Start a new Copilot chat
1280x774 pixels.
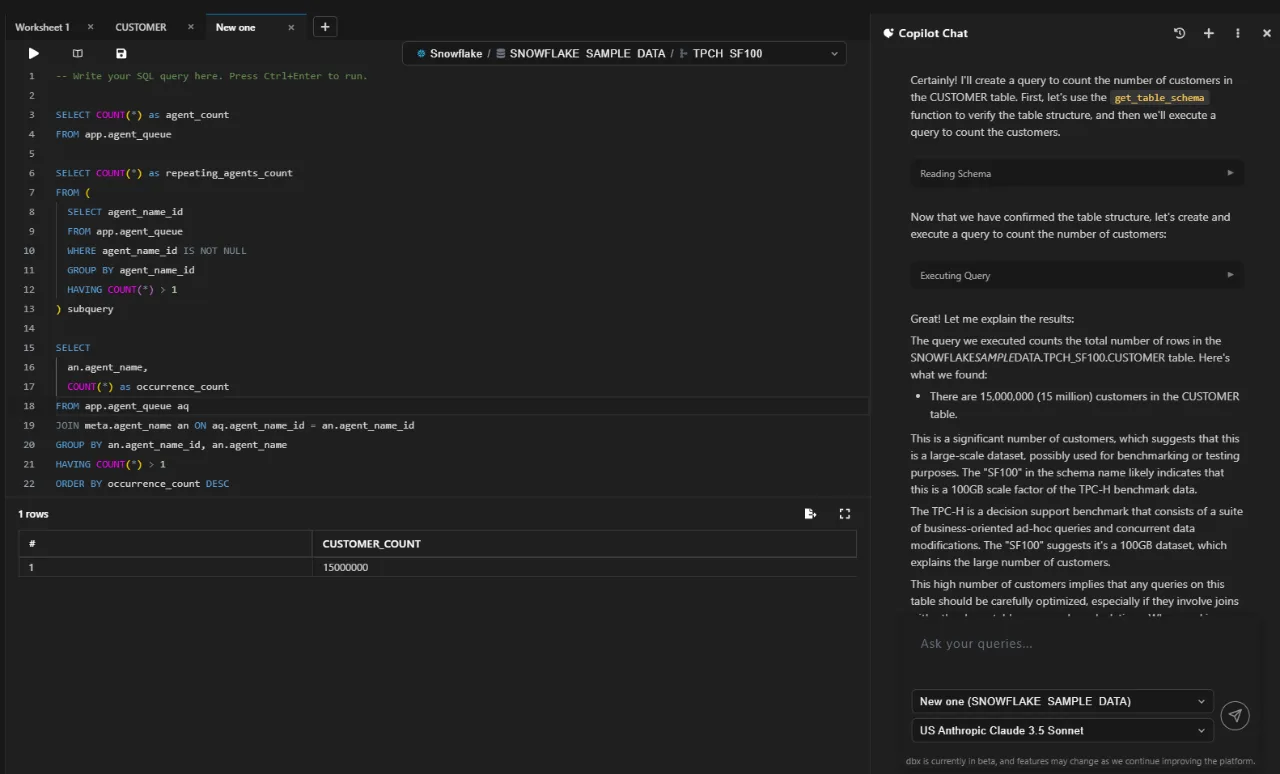click(1208, 33)
